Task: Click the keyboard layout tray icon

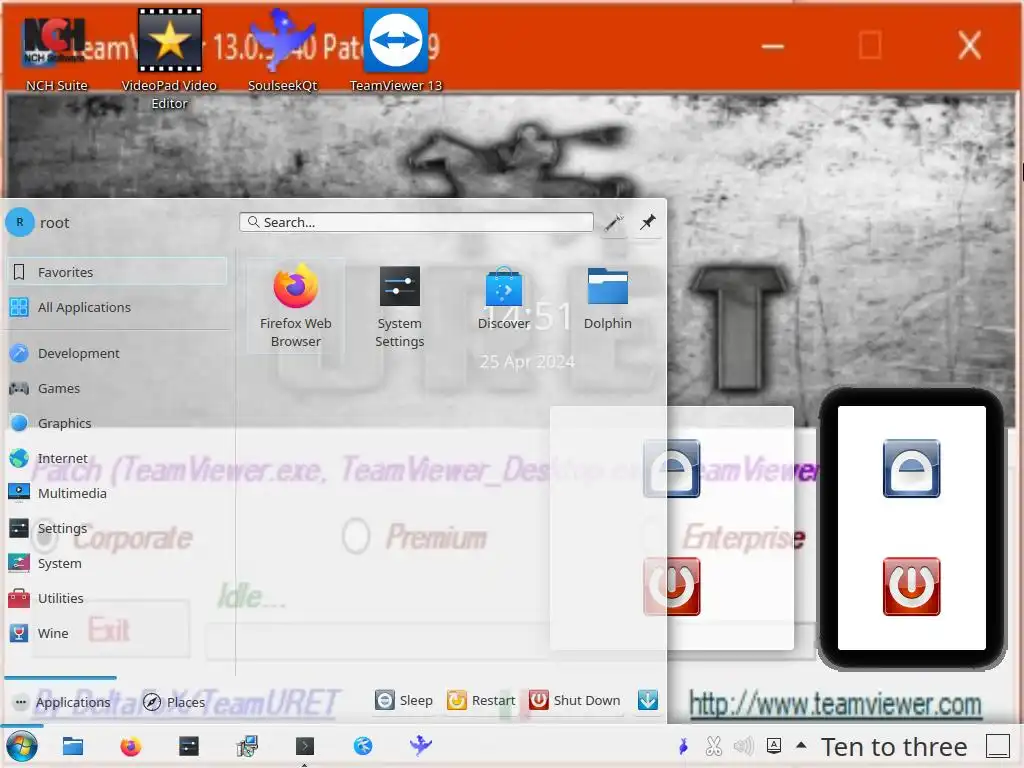Action: (774, 746)
